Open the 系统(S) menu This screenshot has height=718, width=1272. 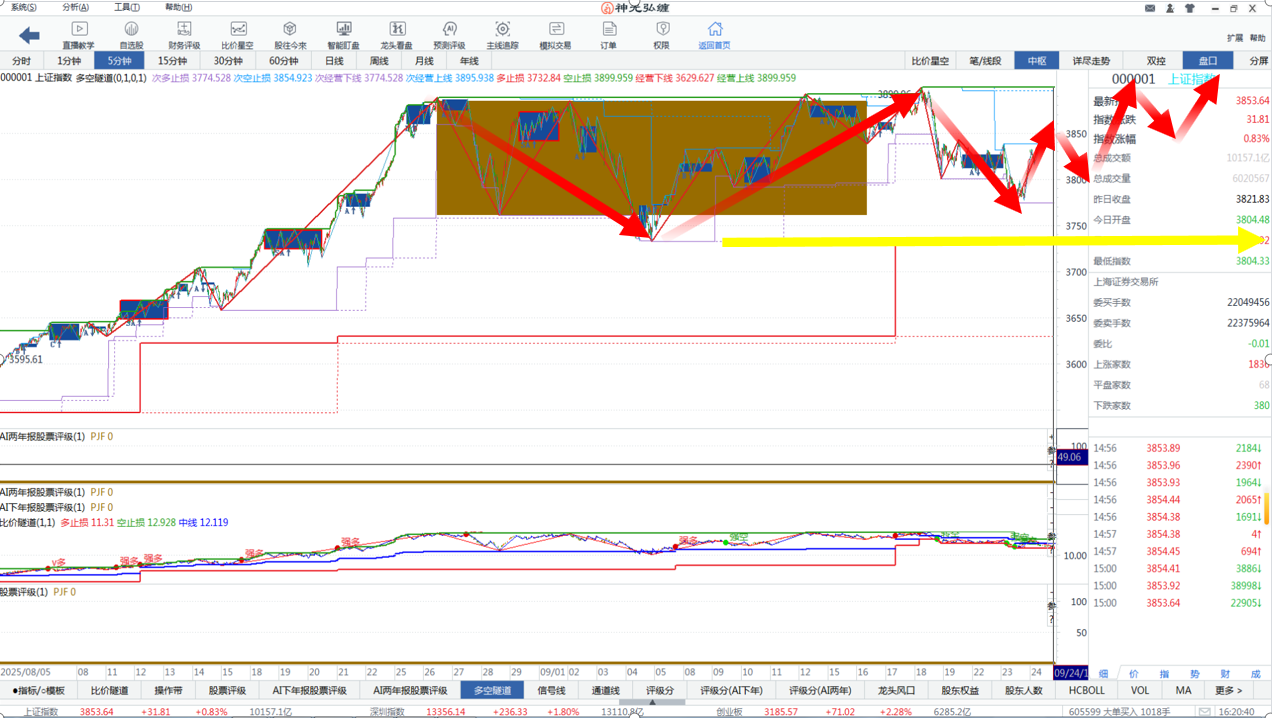(x=24, y=7)
